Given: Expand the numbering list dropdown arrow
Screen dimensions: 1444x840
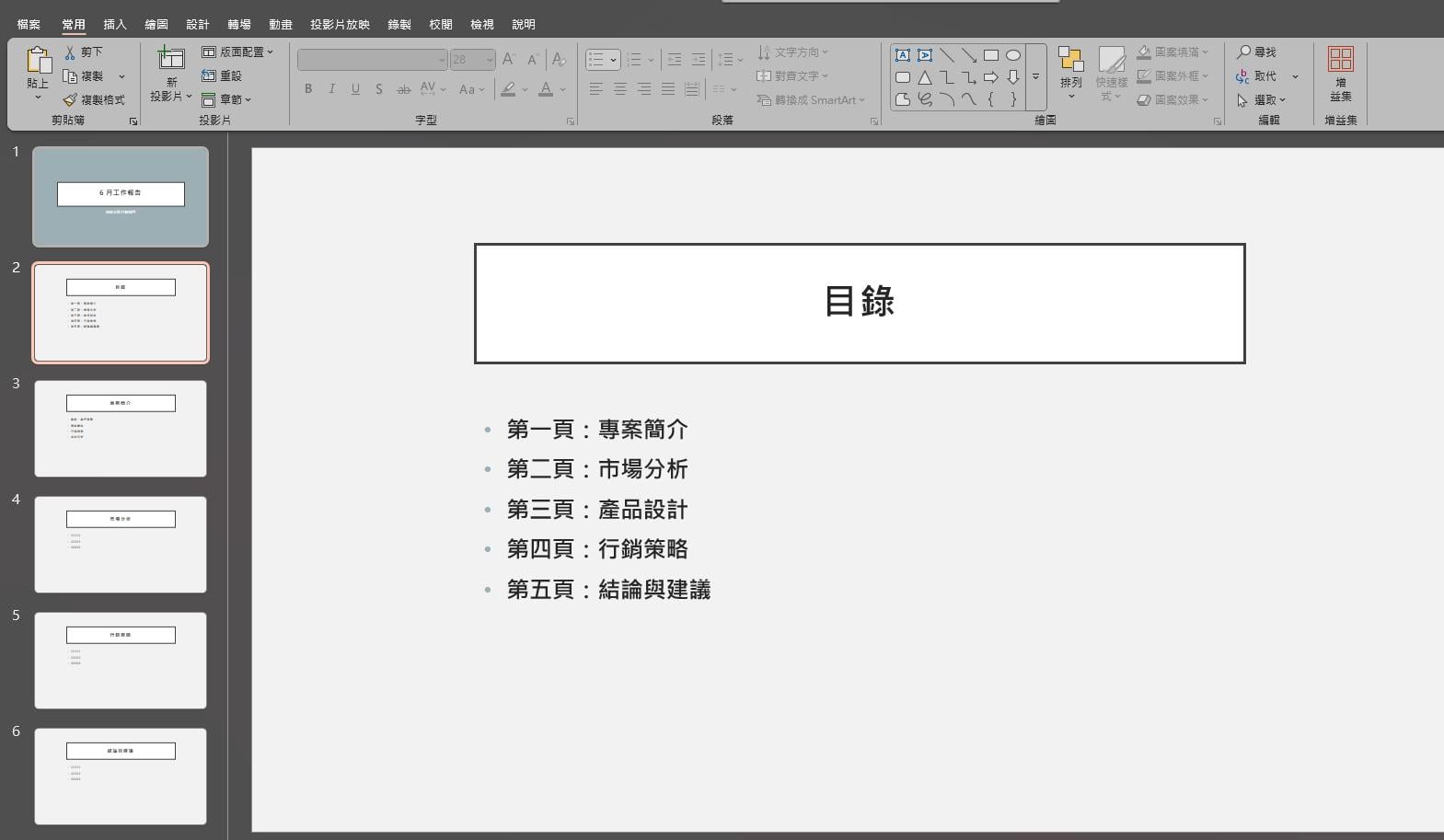Looking at the screenshot, I should pyautogui.click(x=651, y=60).
